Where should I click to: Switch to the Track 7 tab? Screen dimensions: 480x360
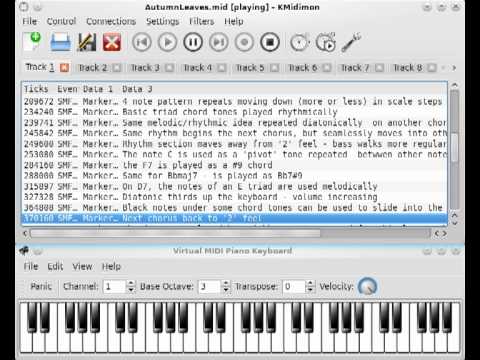[355, 68]
